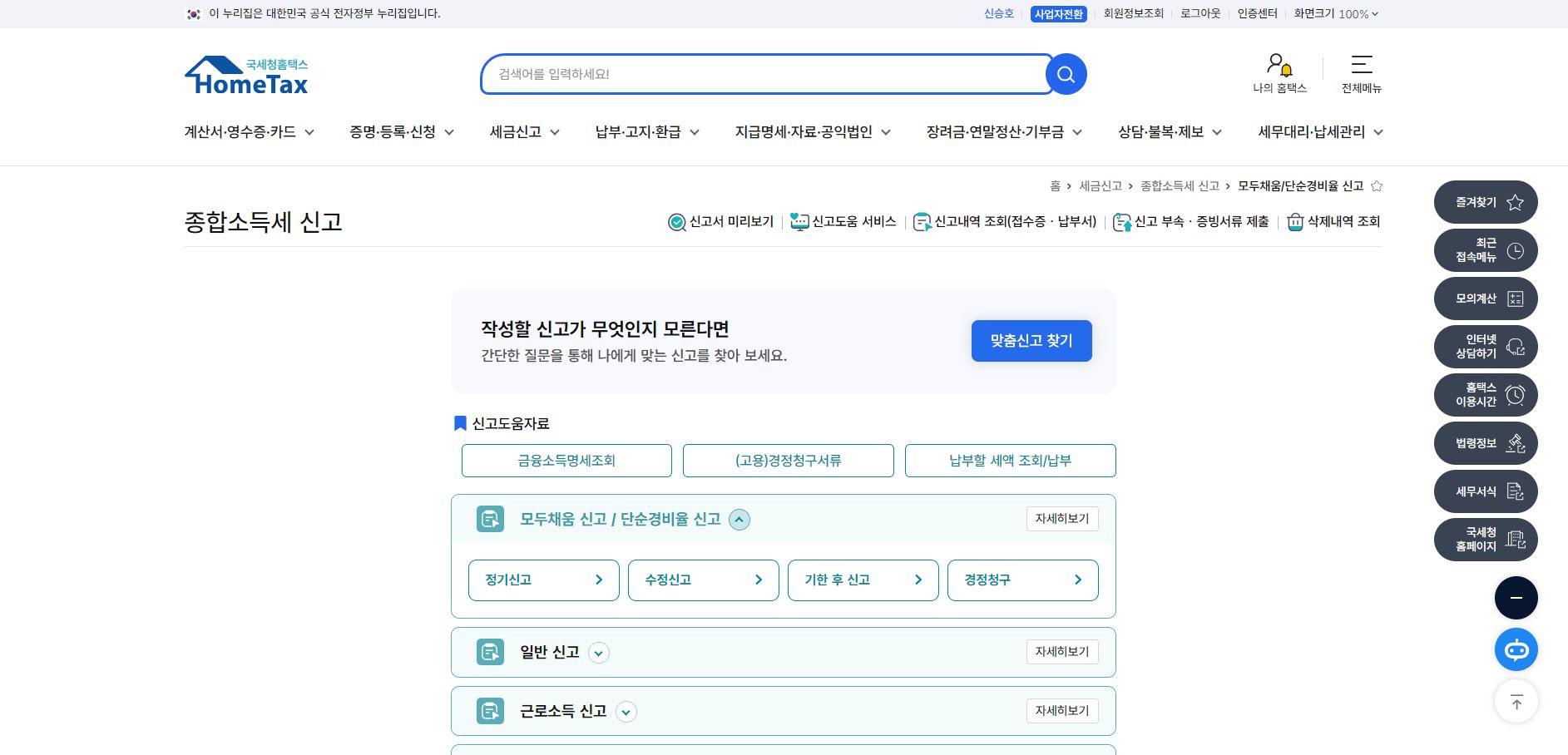Click inside the search input field
Viewport: 1568px width, 755px height.
pos(749,73)
